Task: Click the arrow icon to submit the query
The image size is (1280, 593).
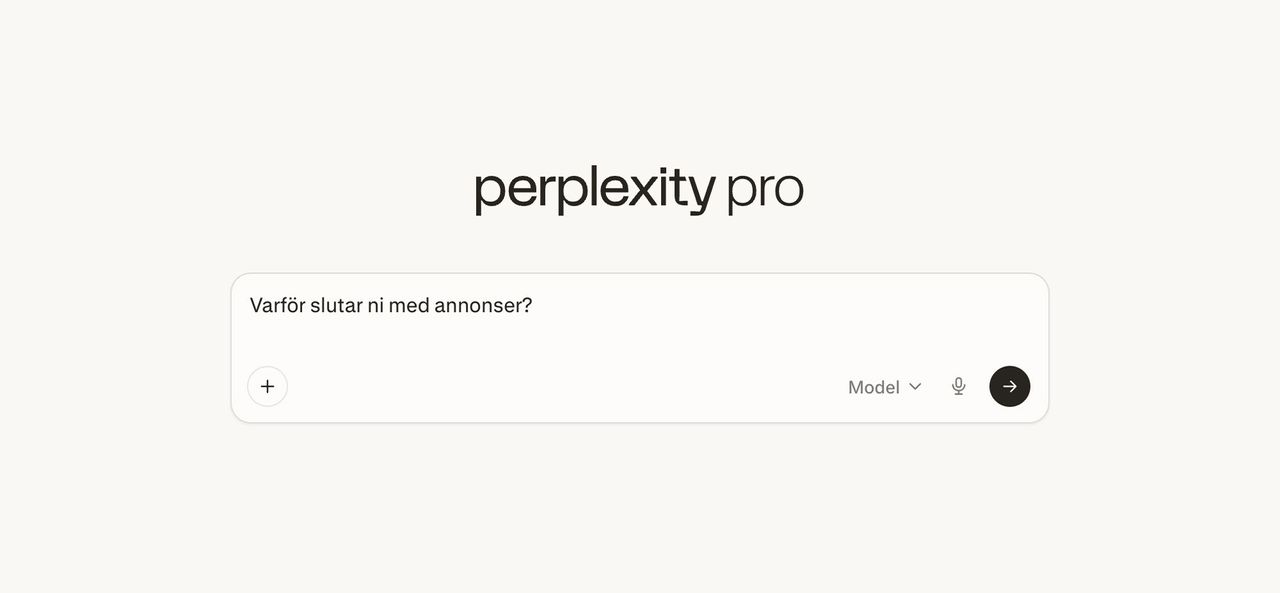Action: [x=1009, y=386]
